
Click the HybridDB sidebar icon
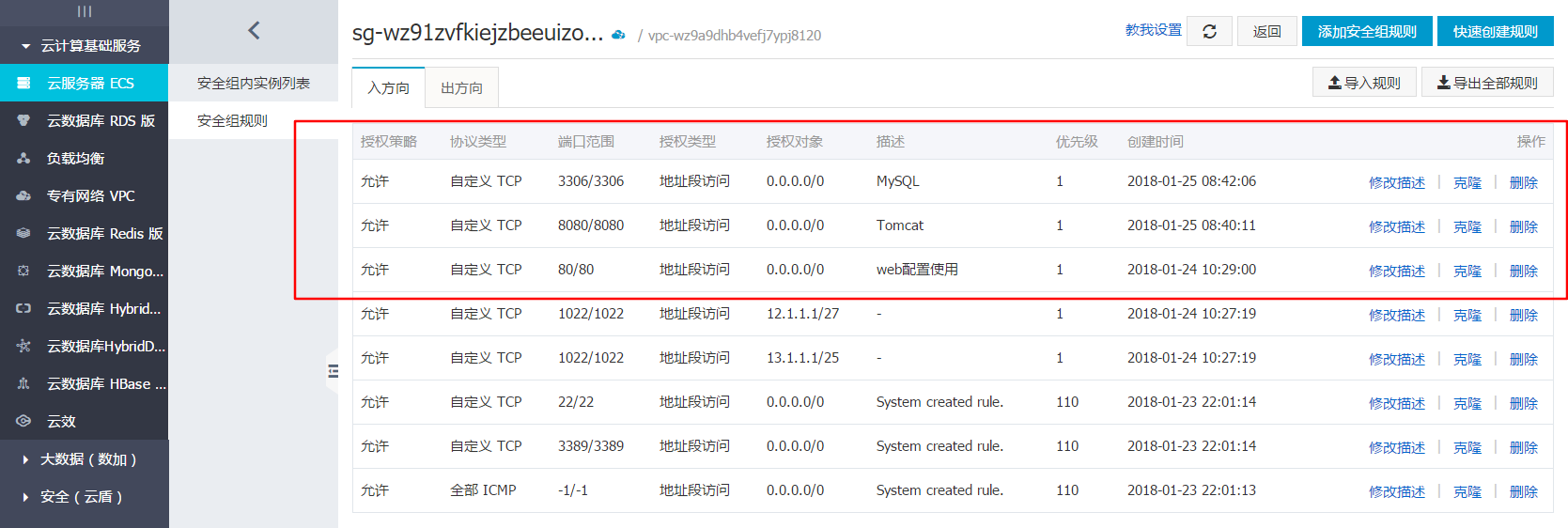coord(23,346)
